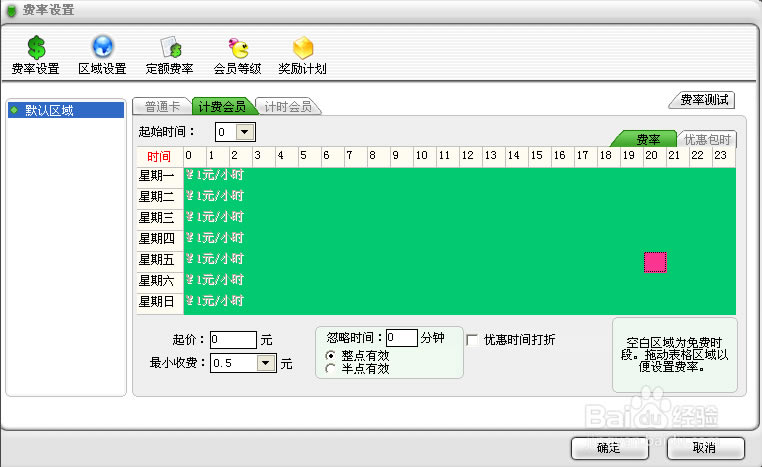Open 区域设置 globe icon
Viewport: 762px width, 467px height.
point(102,47)
